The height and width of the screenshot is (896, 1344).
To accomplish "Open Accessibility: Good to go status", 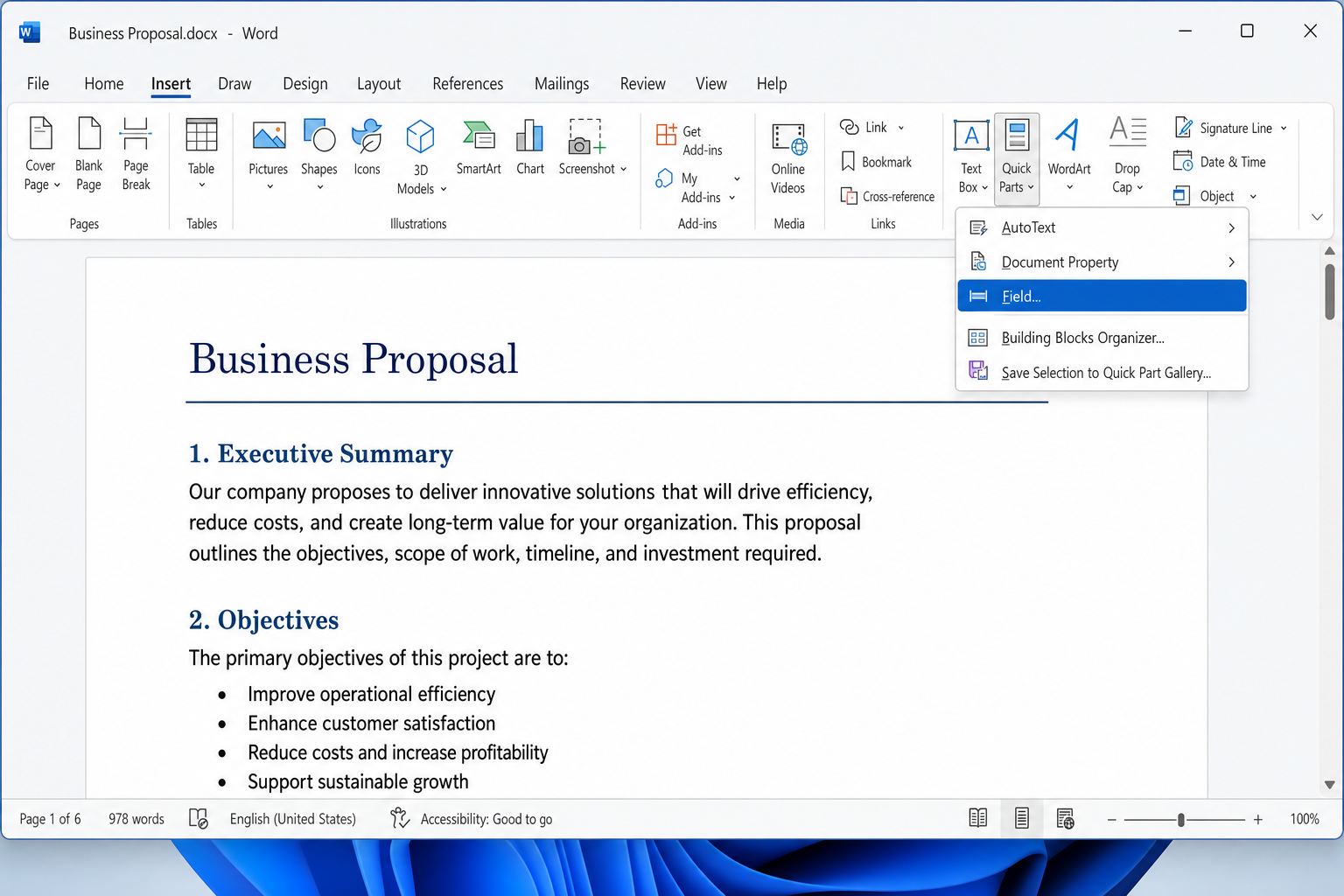I will (486, 819).
